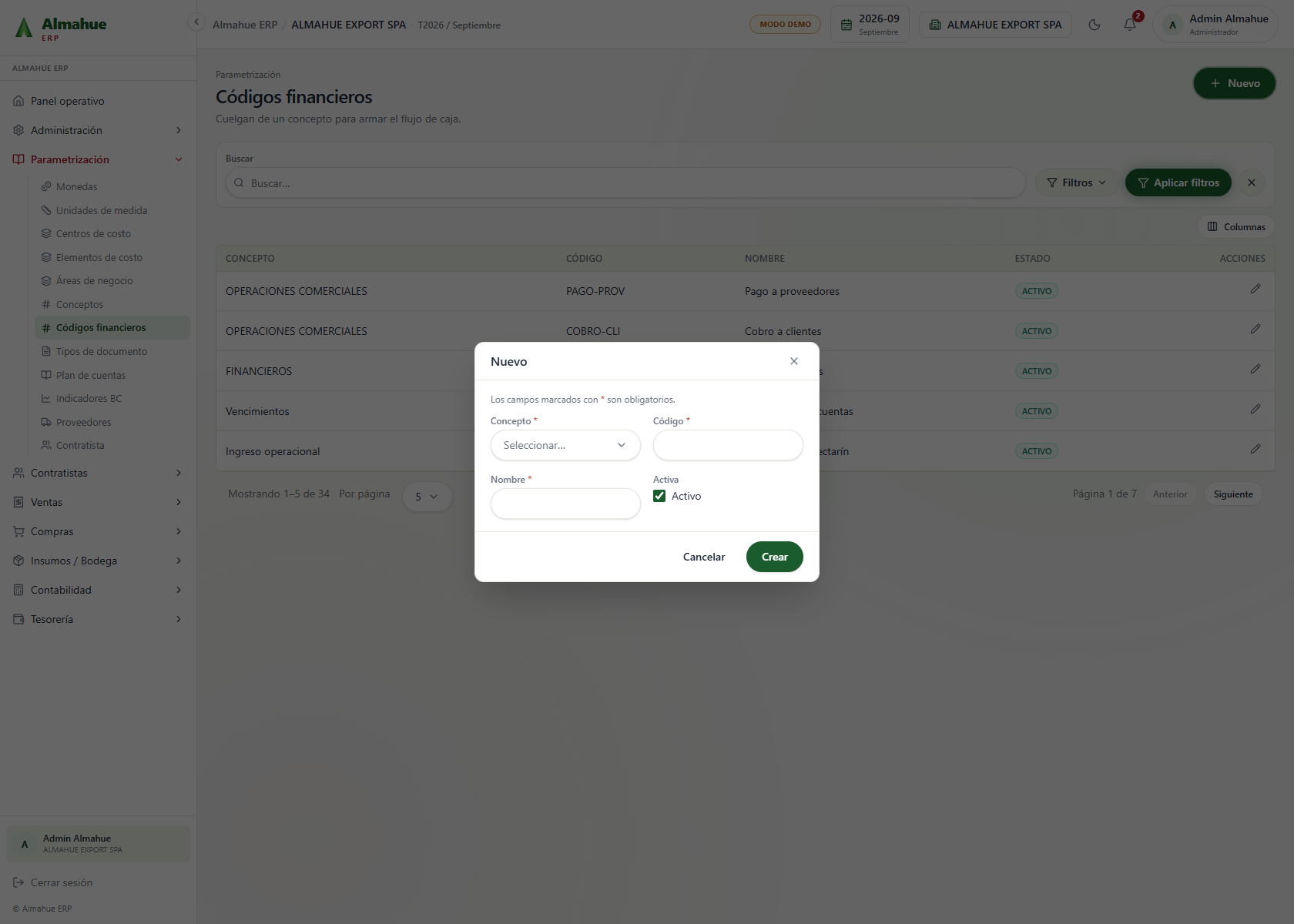This screenshot has width=1294, height=924.
Task: Open the ALMAHUE EXPORT SPA company selector
Action: pyautogui.click(x=995, y=25)
